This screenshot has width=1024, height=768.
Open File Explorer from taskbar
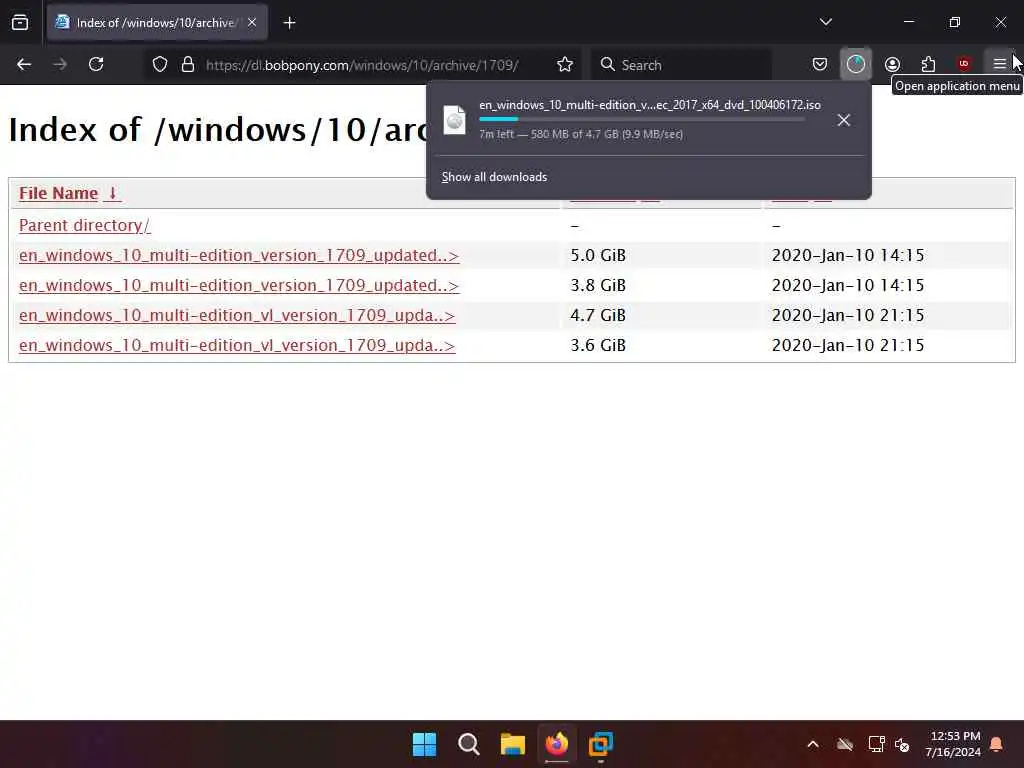pos(513,744)
